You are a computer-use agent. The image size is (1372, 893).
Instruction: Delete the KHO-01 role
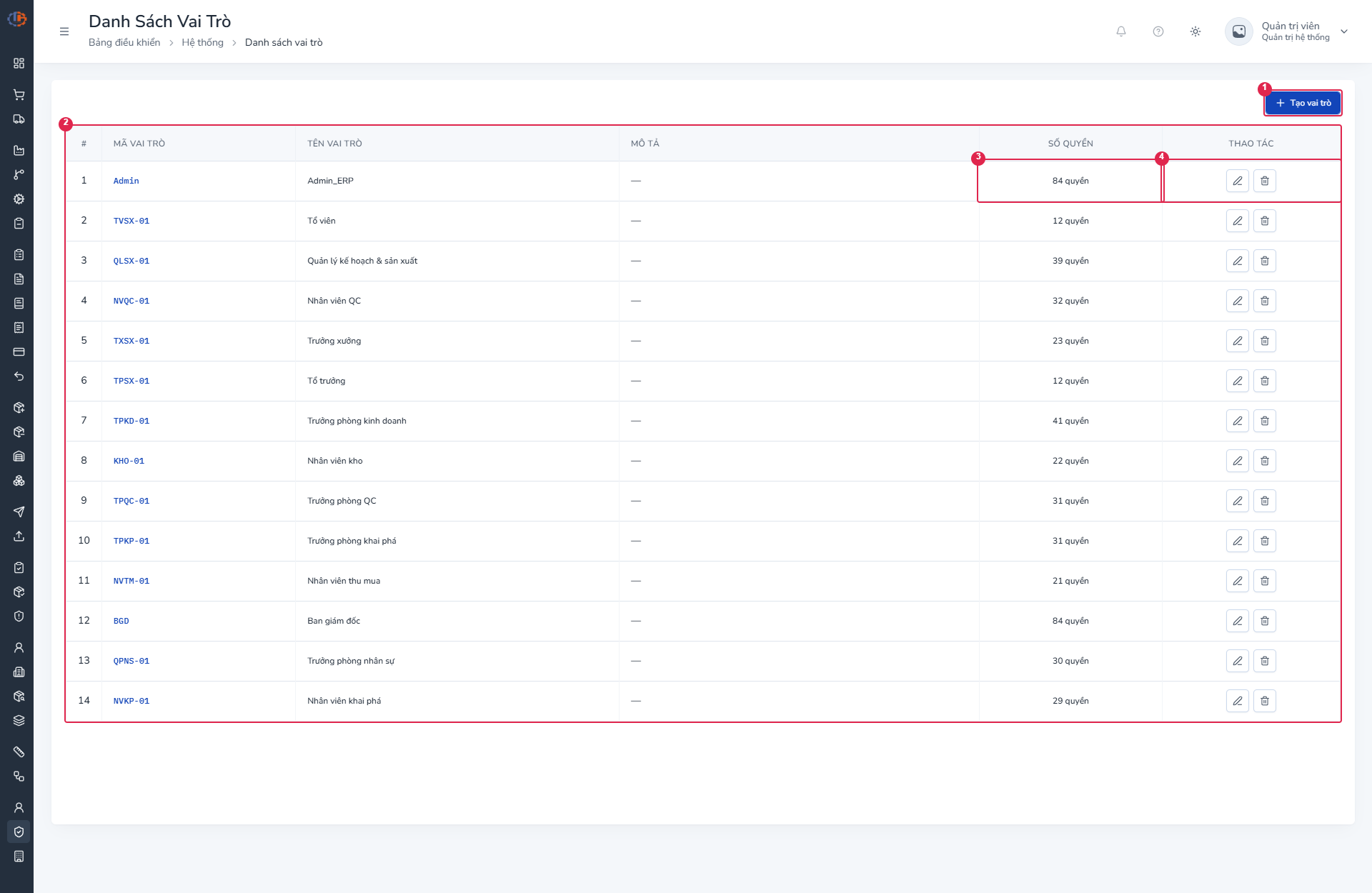click(x=1265, y=461)
